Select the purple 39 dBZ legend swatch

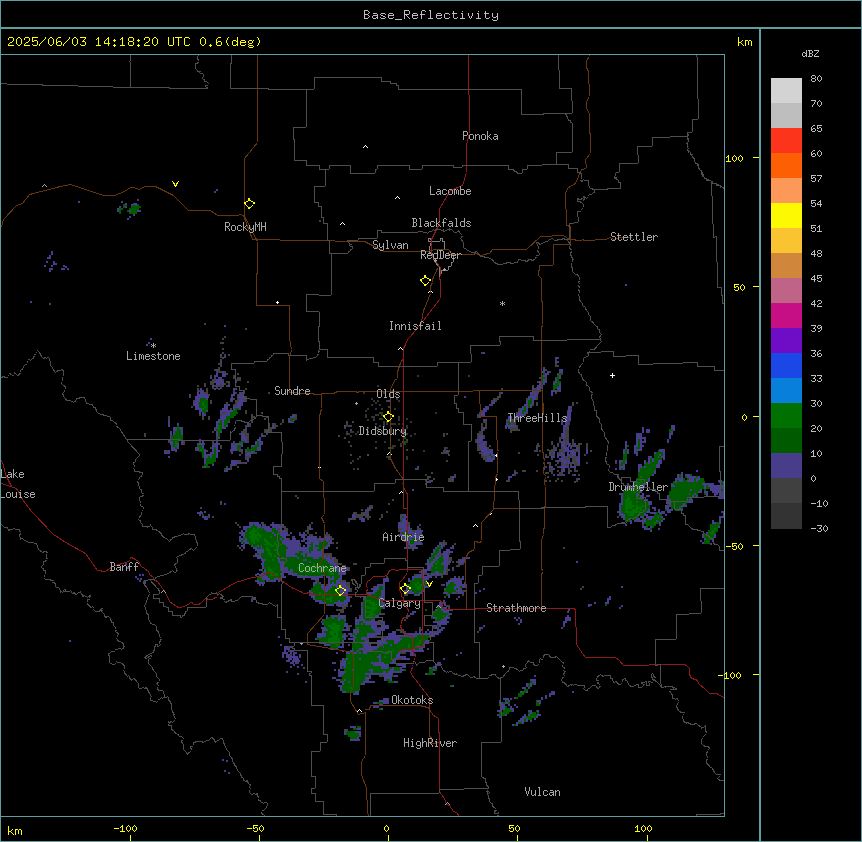coord(786,340)
